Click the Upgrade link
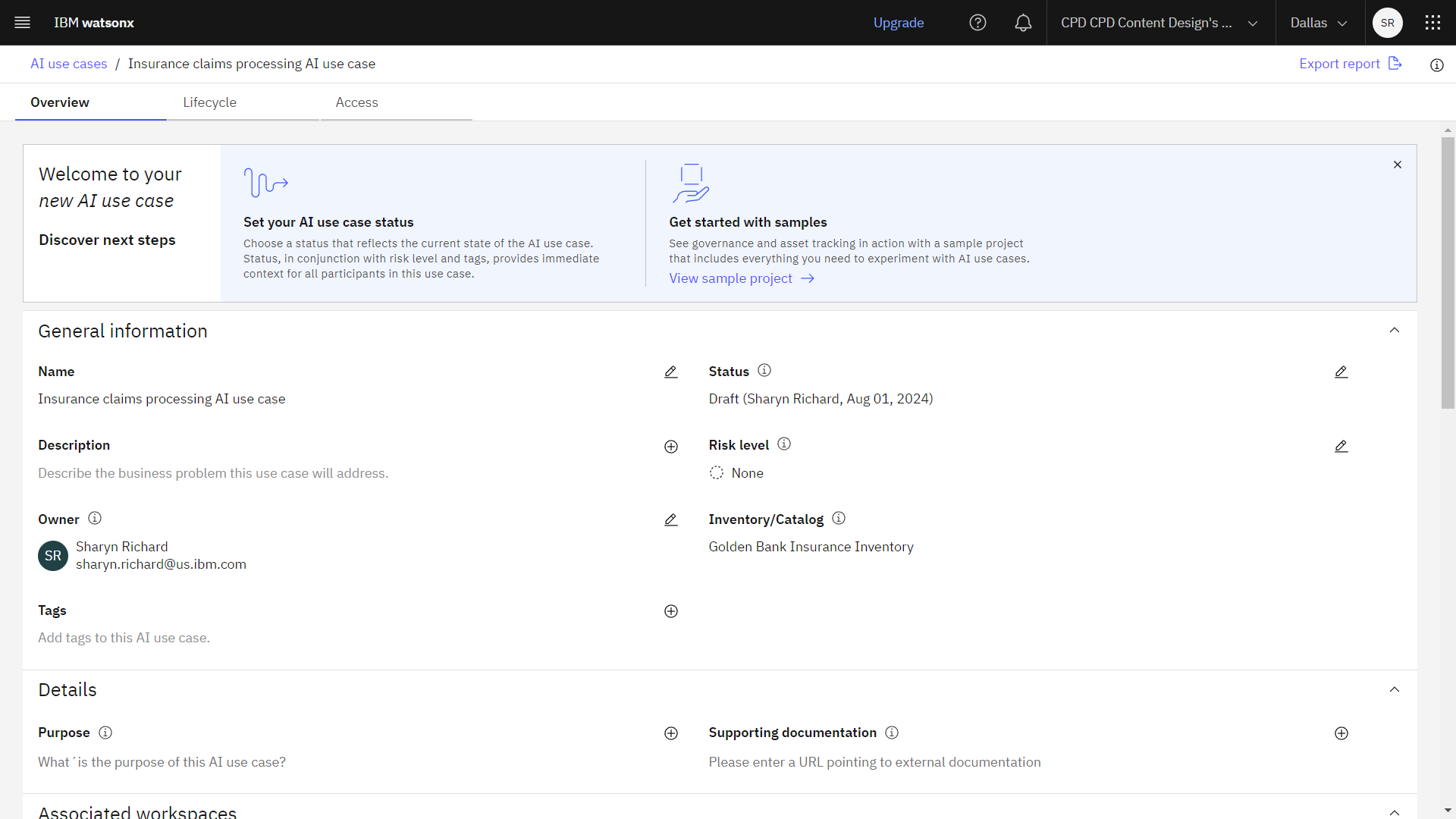Screen dimensions: 1456x819 [899, 23]
